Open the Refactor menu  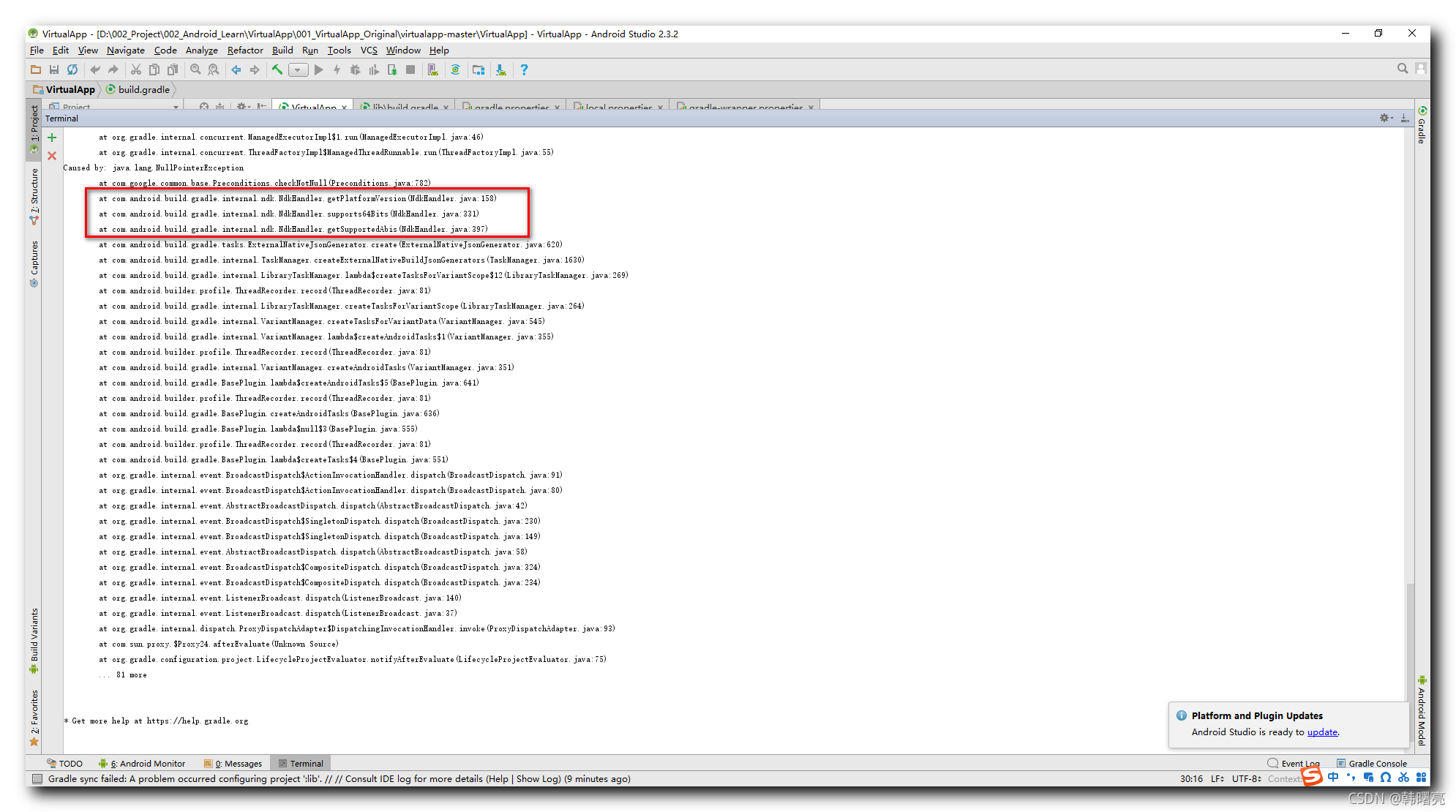(x=245, y=50)
